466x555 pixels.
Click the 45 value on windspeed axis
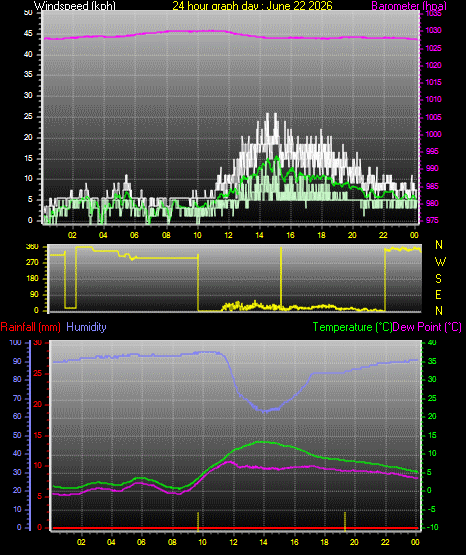(x=28, y=33)
